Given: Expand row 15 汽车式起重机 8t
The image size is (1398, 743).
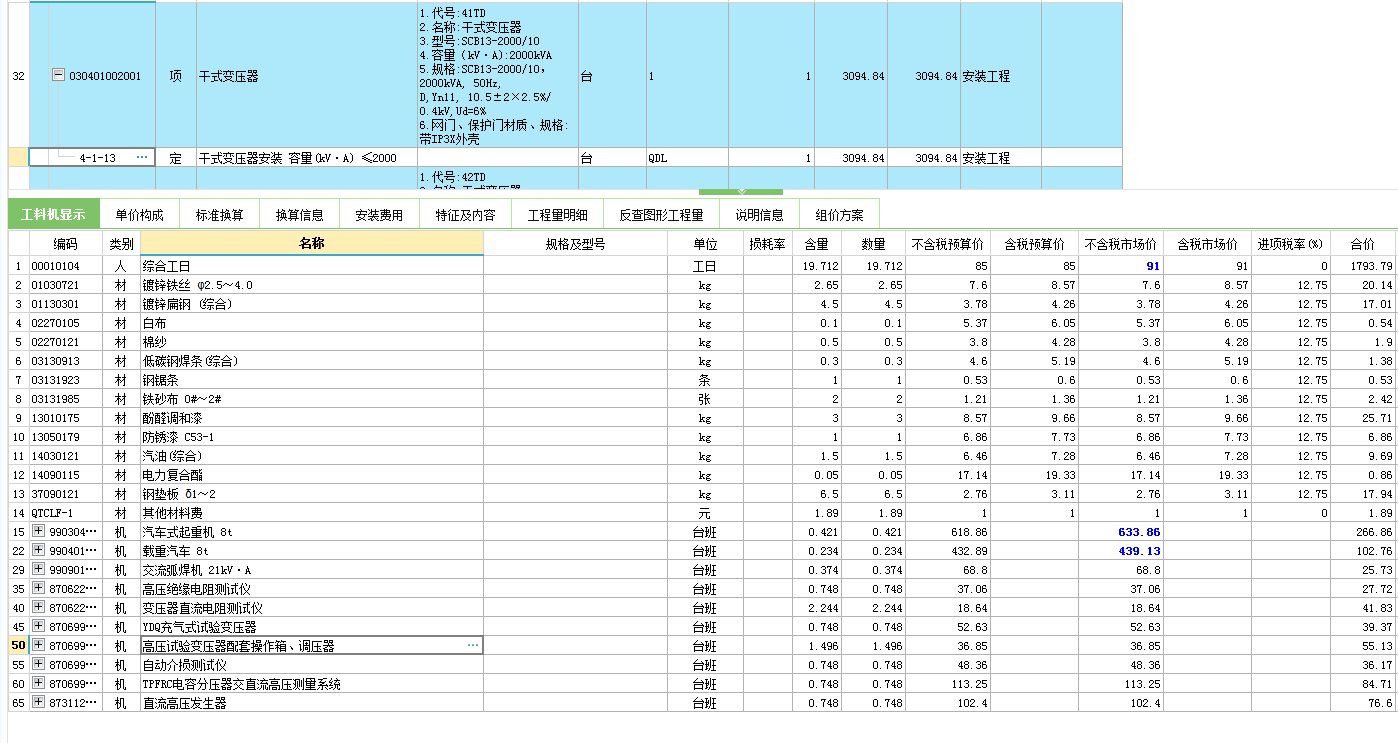Looking at the screenshot, I should [39, 532].
